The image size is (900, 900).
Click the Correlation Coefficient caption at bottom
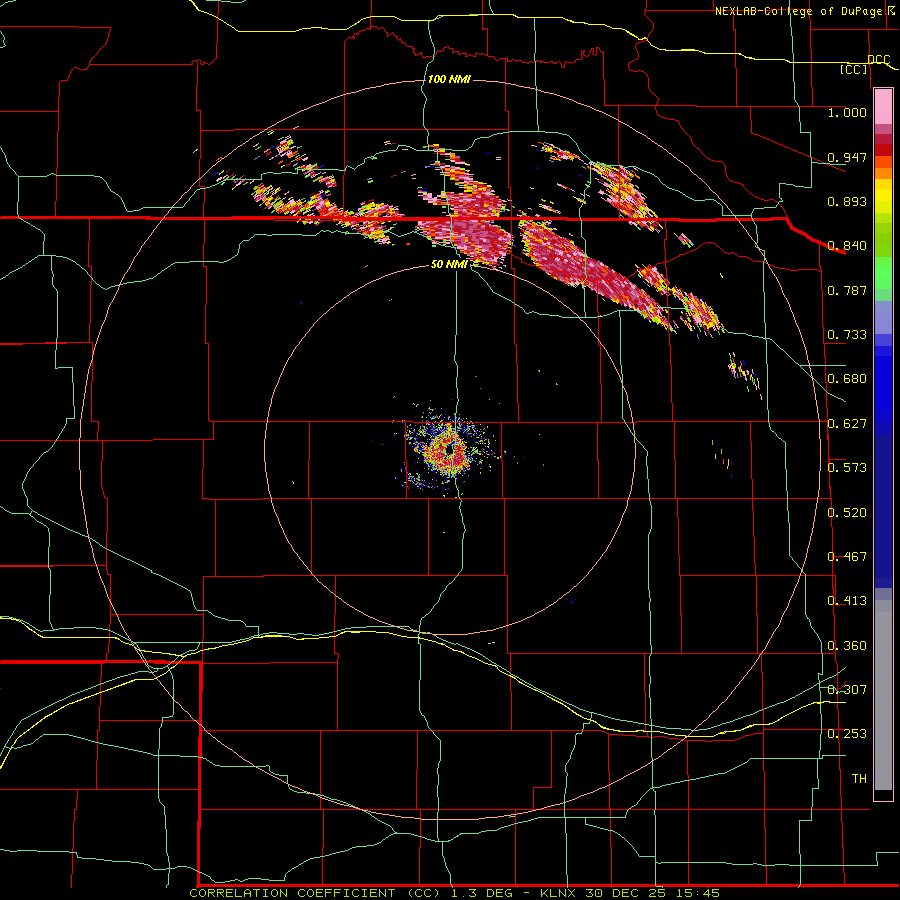[454, 893]
